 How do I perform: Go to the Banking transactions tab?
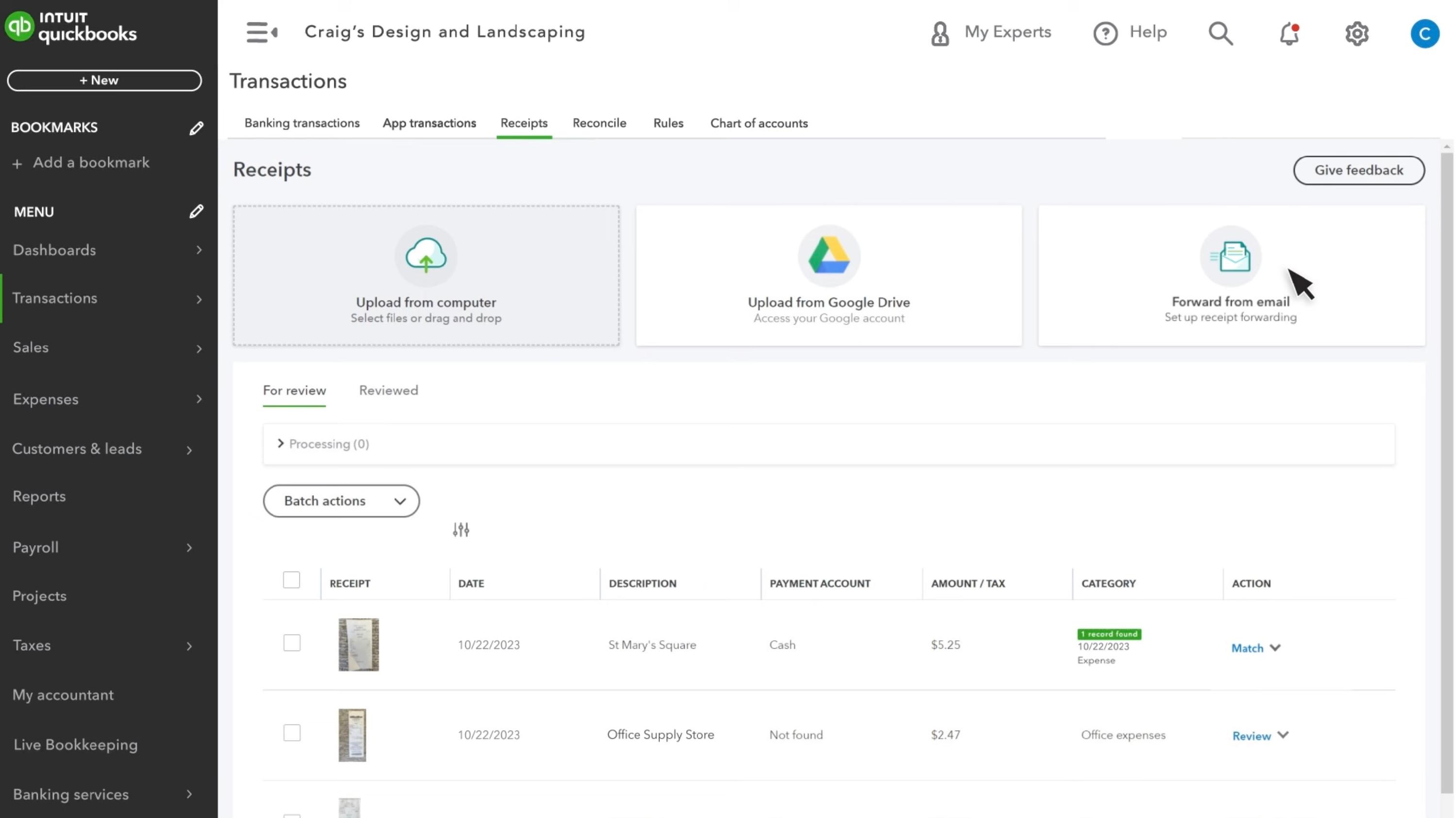click(x=302, y=123)
